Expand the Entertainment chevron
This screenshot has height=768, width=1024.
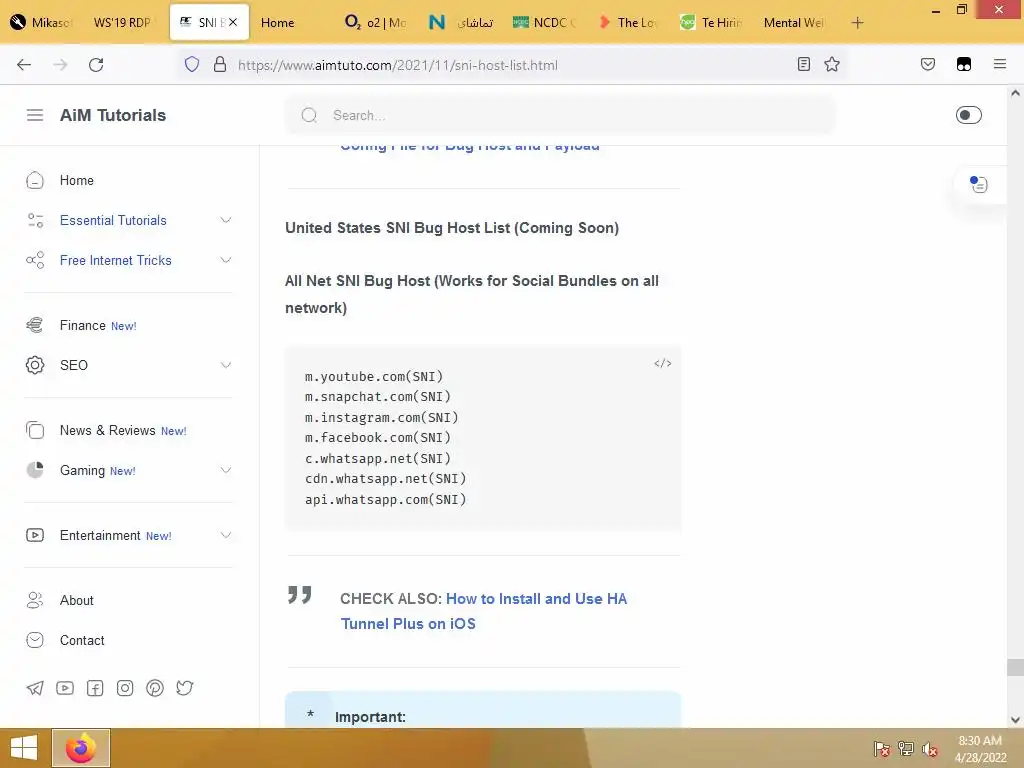(x=225, y=535)
